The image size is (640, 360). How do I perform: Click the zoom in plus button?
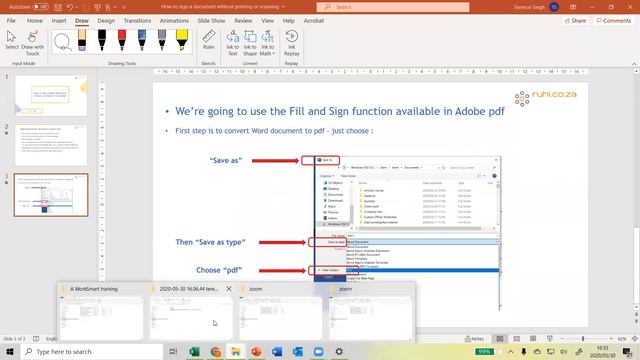tap(611, 339)
